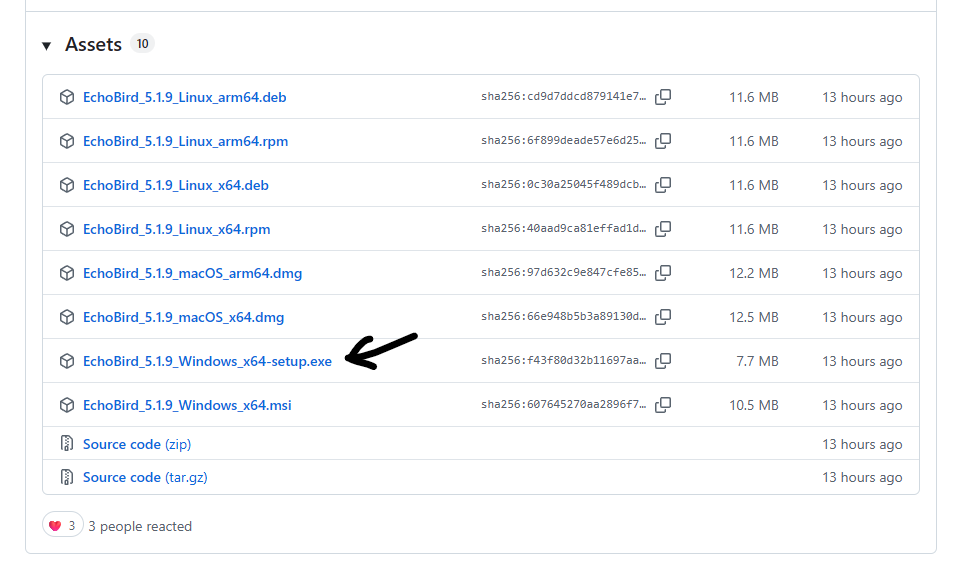
Task: Click hash sha256:6f899deade57e6d25…
Action: (564, 140)
